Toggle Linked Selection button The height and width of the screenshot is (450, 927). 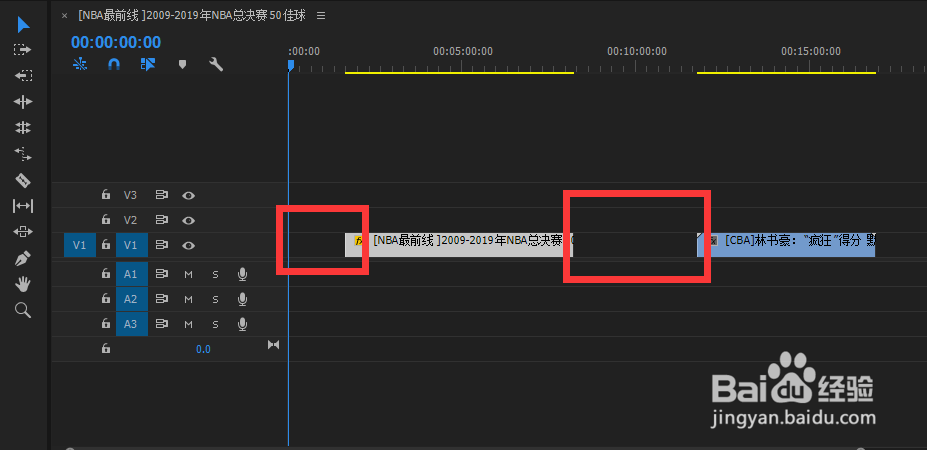[147, 64]
